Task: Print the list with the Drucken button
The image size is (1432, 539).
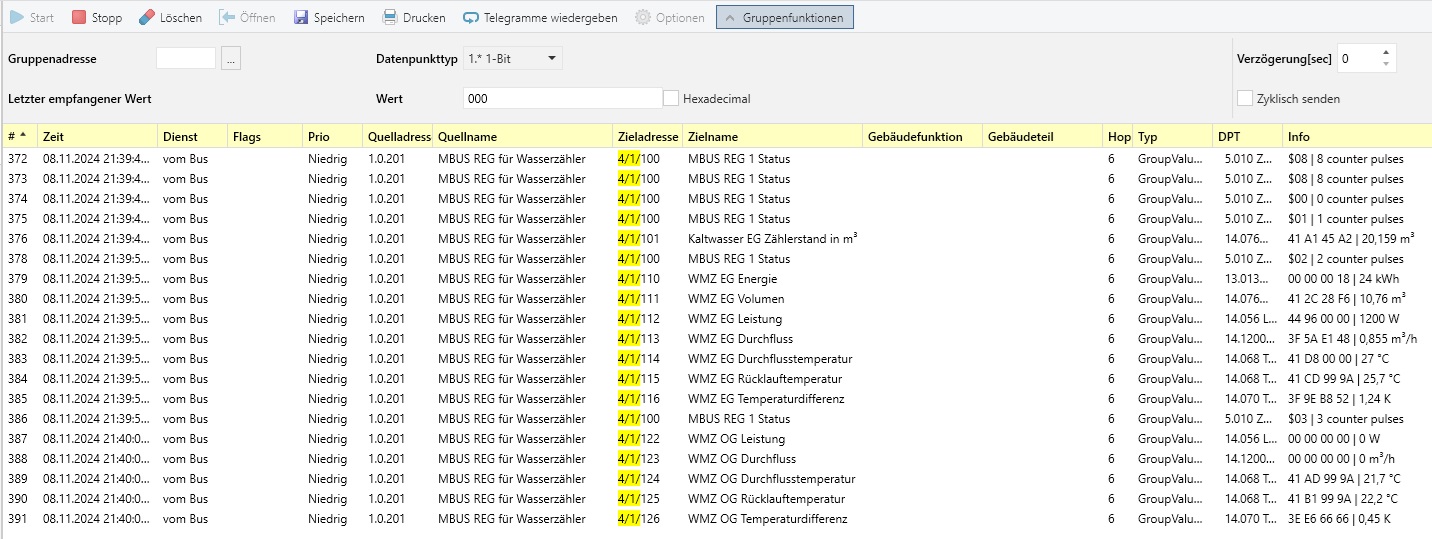Action: coord(414,18)
